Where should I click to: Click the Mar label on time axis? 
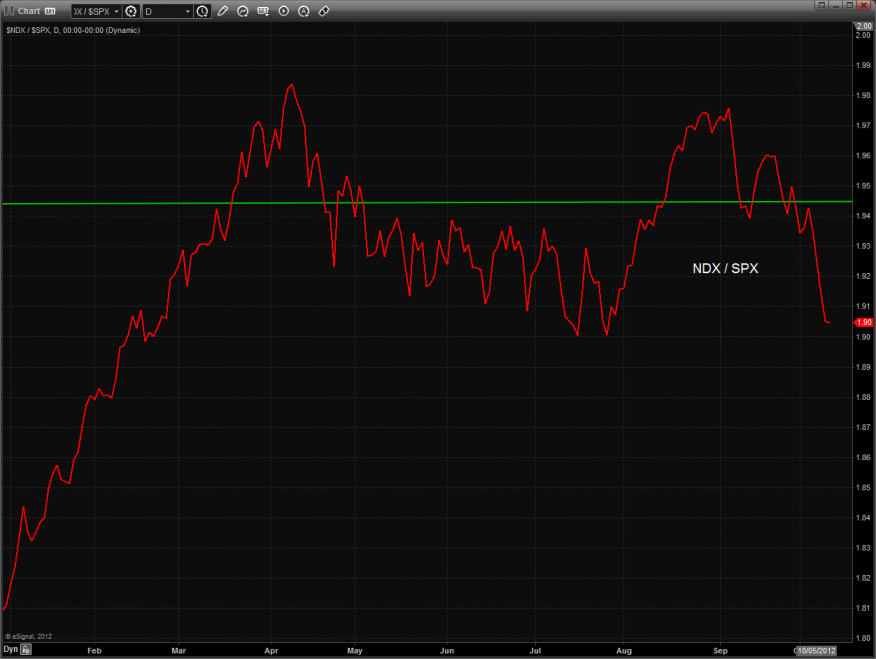click(x=179, y=651)
